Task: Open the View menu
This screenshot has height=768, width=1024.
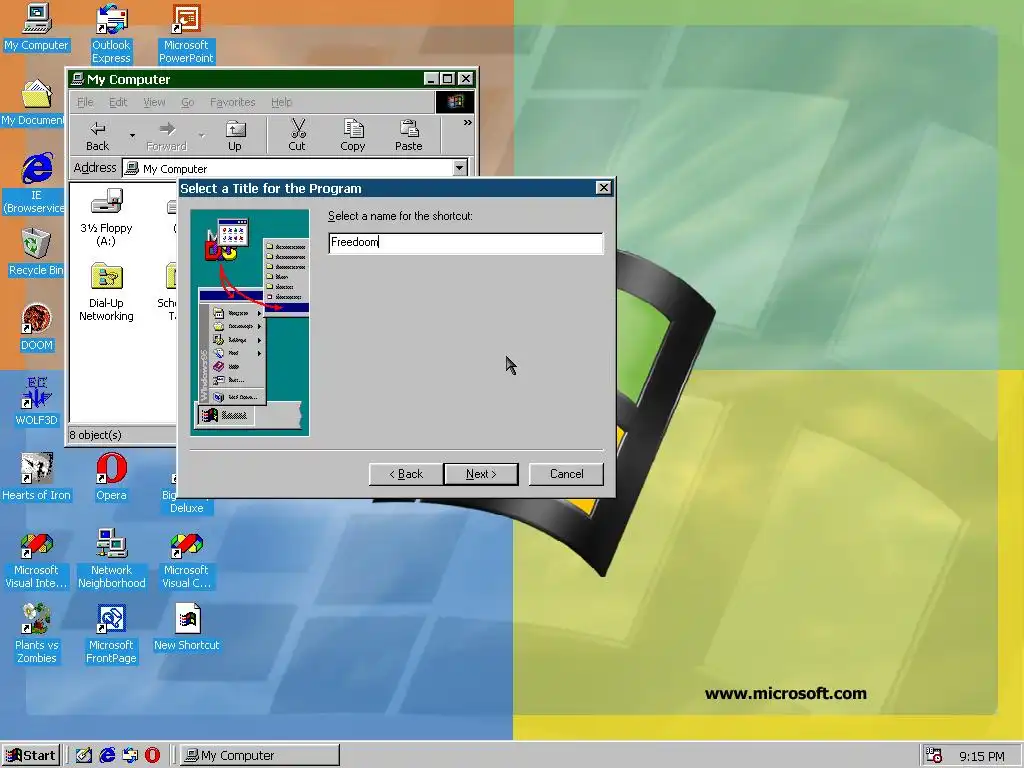Action: (154, 102)
